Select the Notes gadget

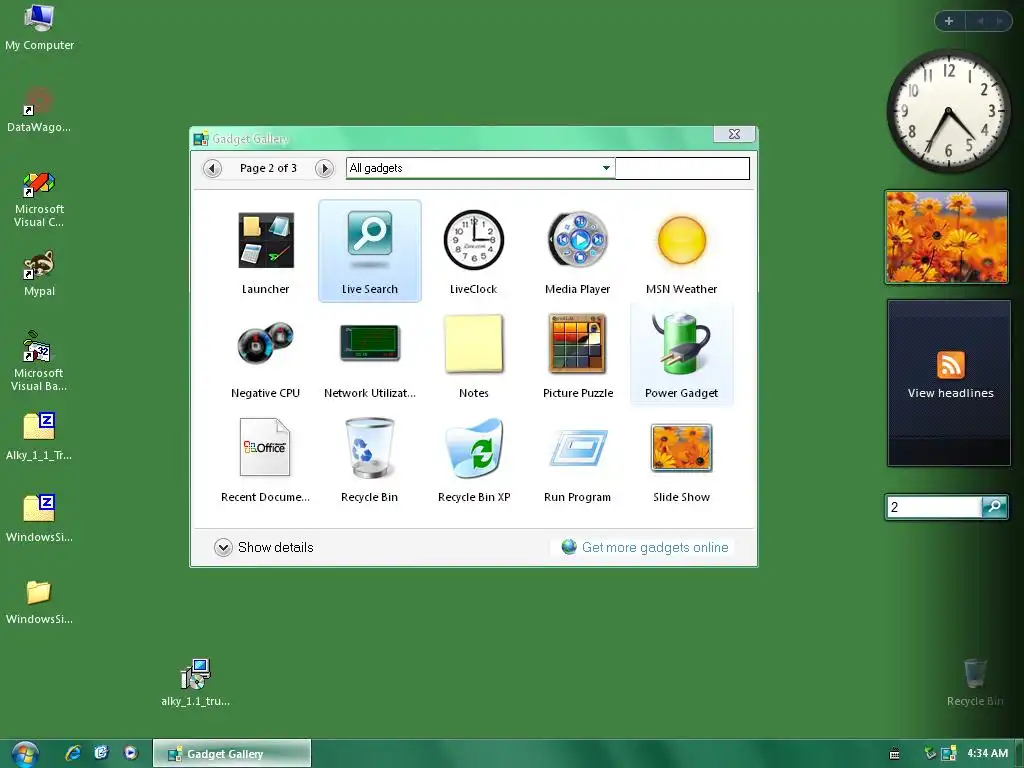coord(473,344)
